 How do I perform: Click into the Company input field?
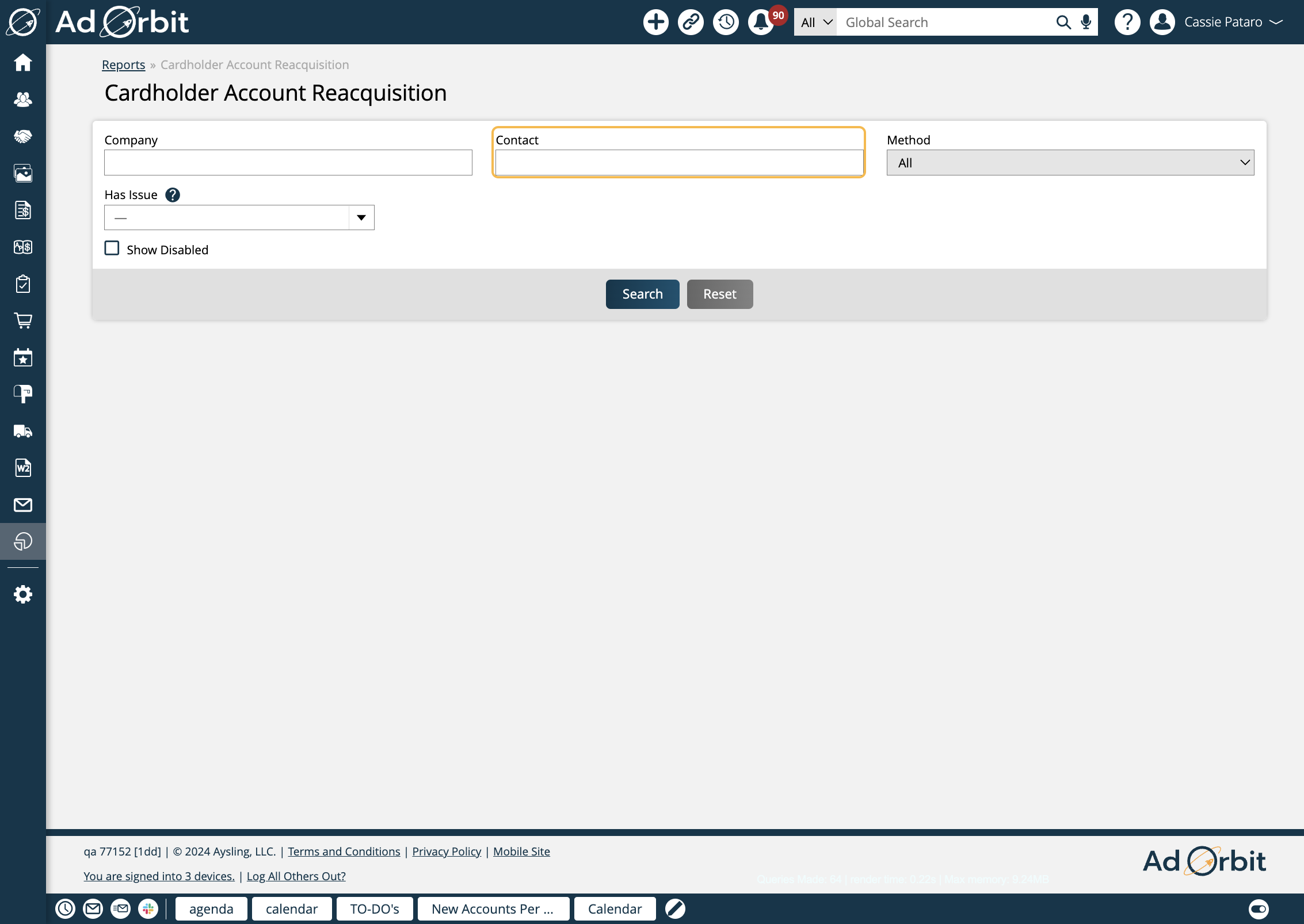point(288,163)
